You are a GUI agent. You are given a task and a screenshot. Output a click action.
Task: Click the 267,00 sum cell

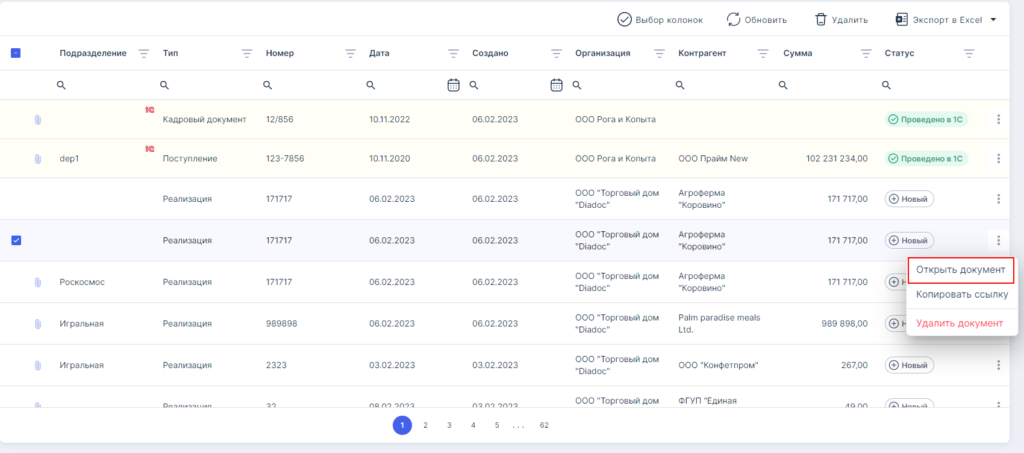pos(854,365)
